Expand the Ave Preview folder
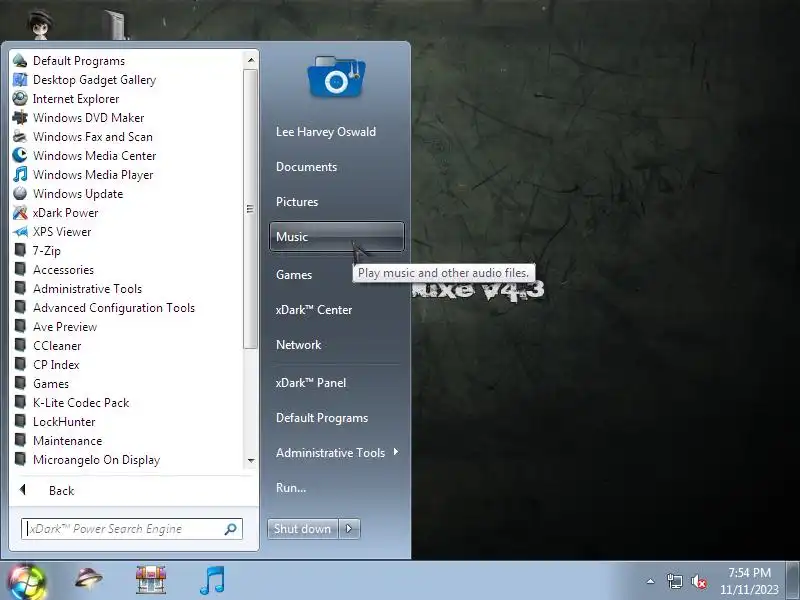This screenshot has height=600, width=800. (56, 327)
